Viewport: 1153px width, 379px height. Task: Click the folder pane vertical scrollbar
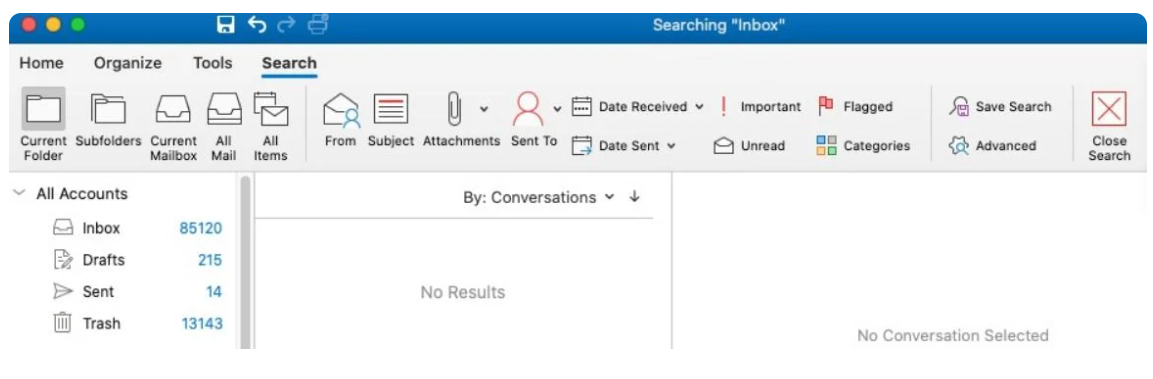pyautogui.click(x=246, y=261)
